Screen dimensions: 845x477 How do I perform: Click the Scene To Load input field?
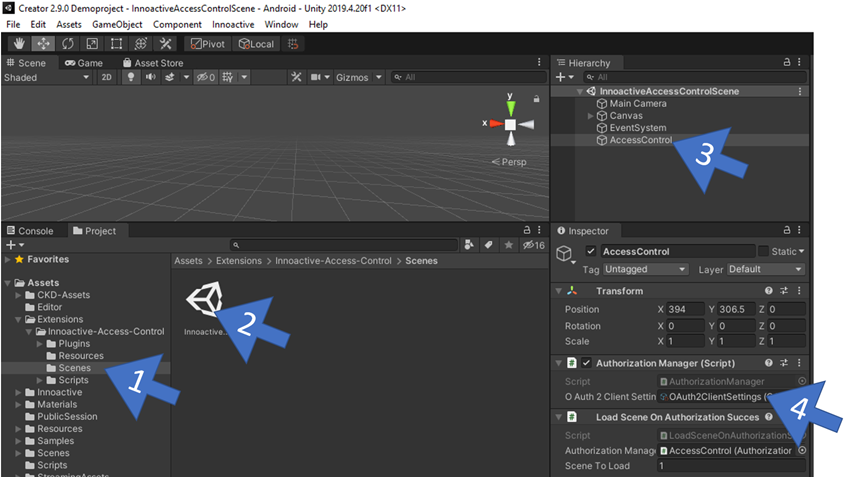(730, 466)
